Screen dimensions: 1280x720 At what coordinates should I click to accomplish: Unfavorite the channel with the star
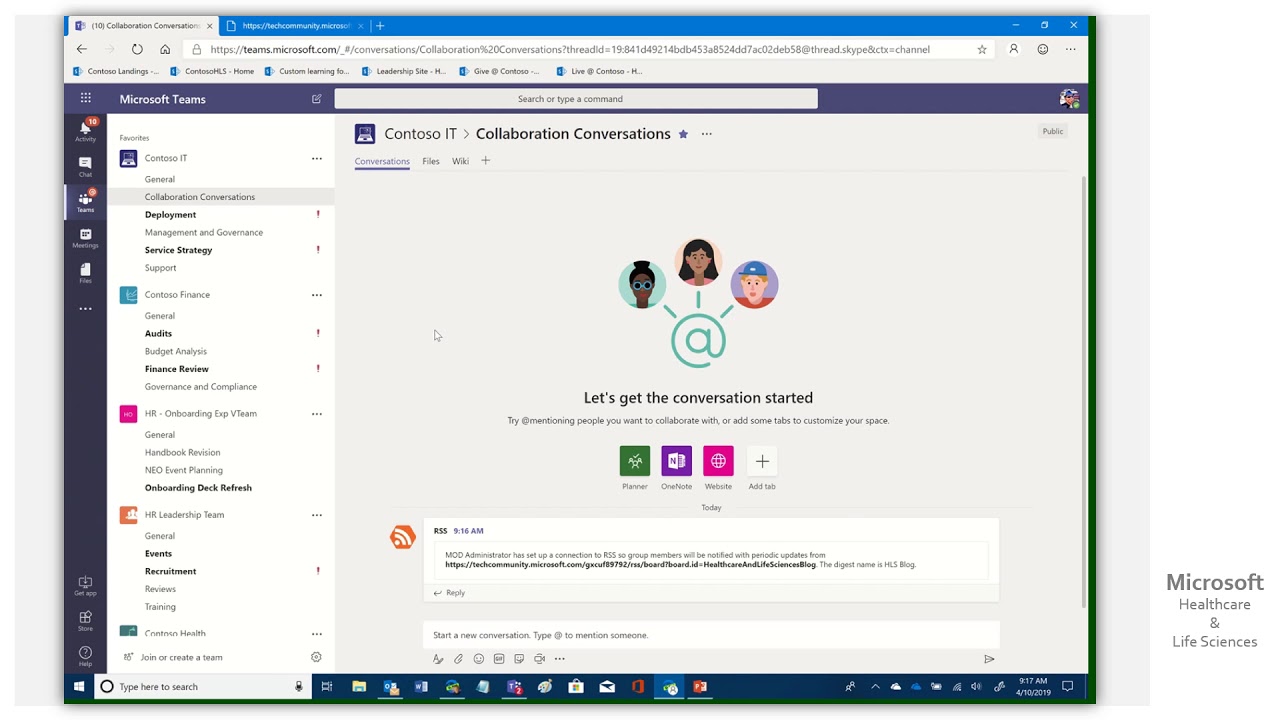pos(683,134)
